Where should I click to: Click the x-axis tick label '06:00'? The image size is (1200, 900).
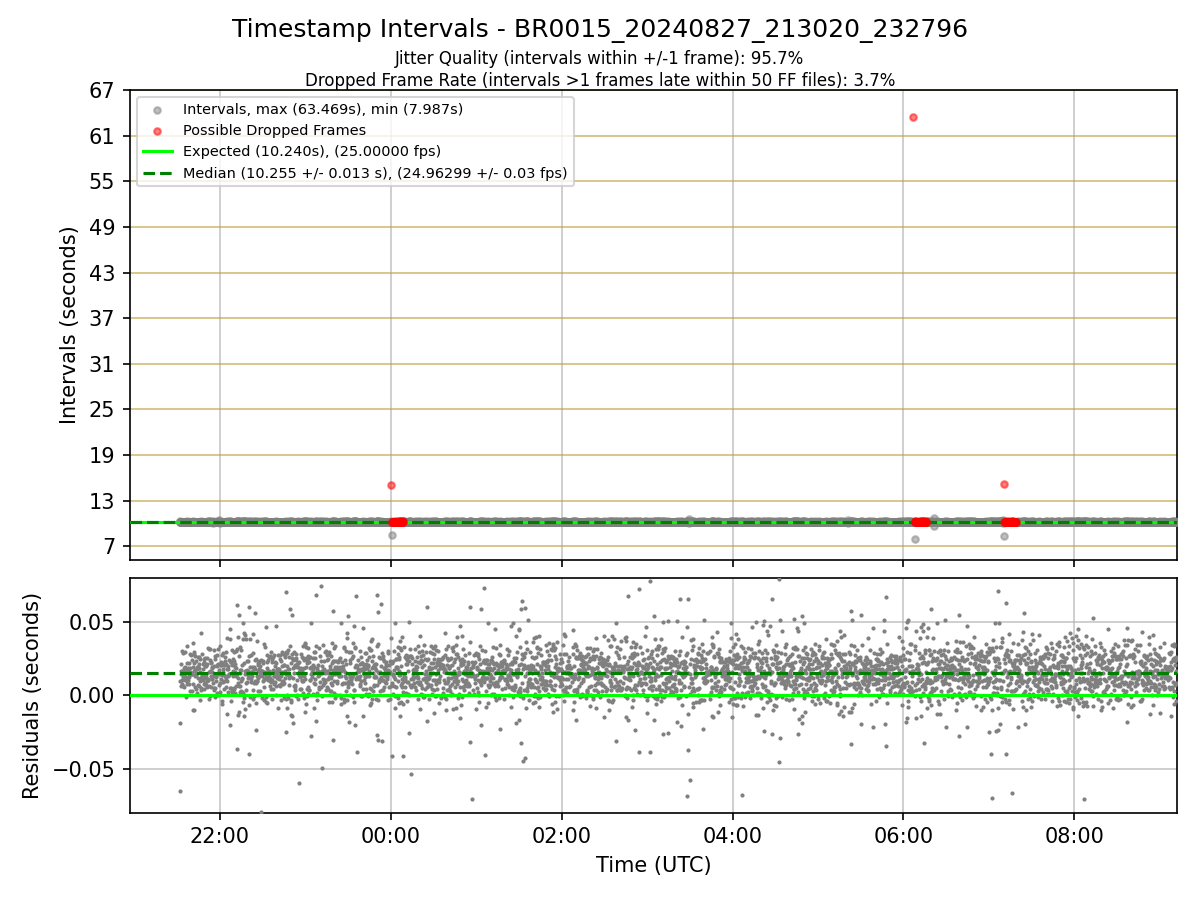(903, 834)
